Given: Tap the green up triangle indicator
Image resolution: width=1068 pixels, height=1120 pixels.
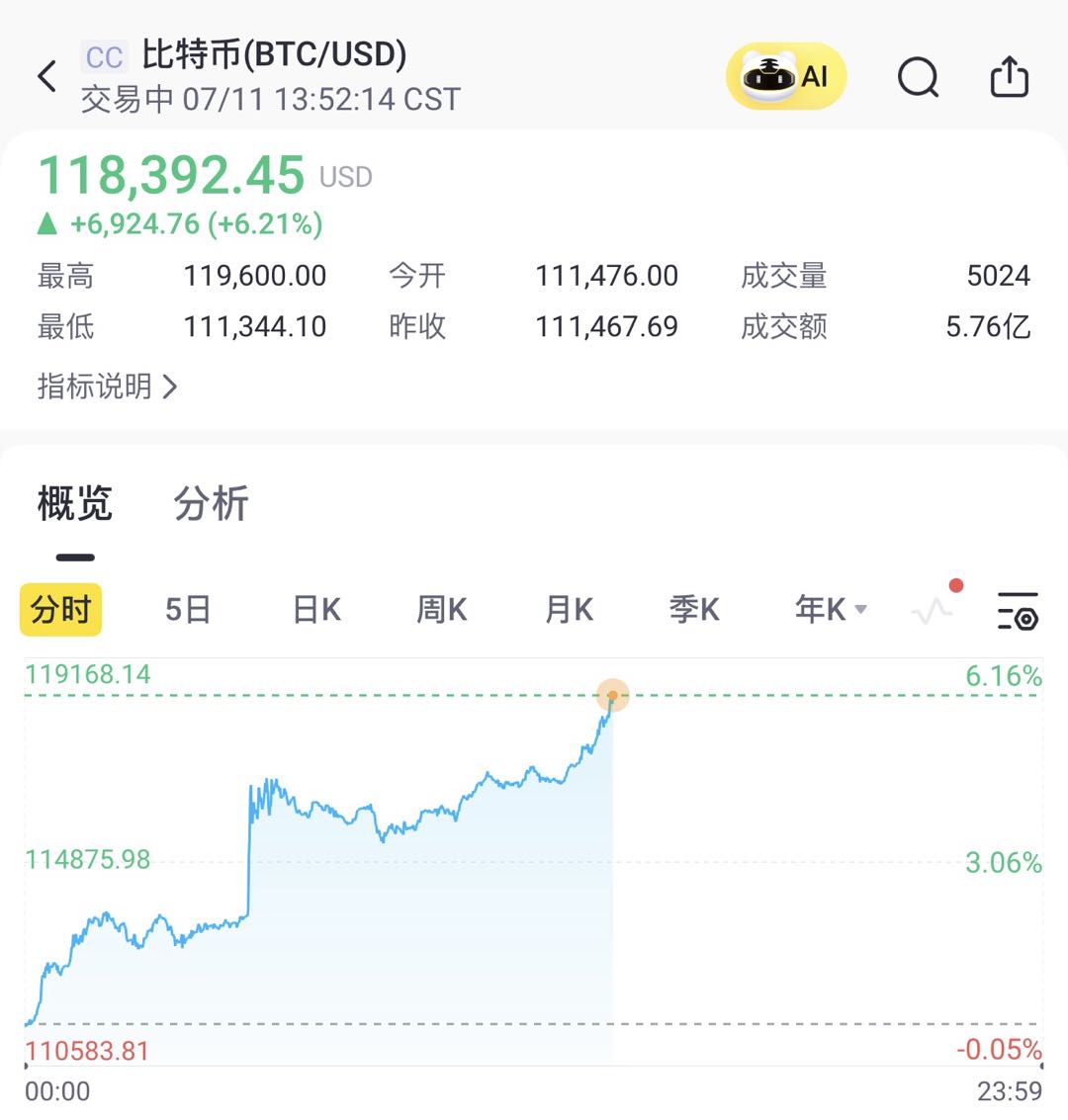Looking at the screenshot, I should [47, 224].
